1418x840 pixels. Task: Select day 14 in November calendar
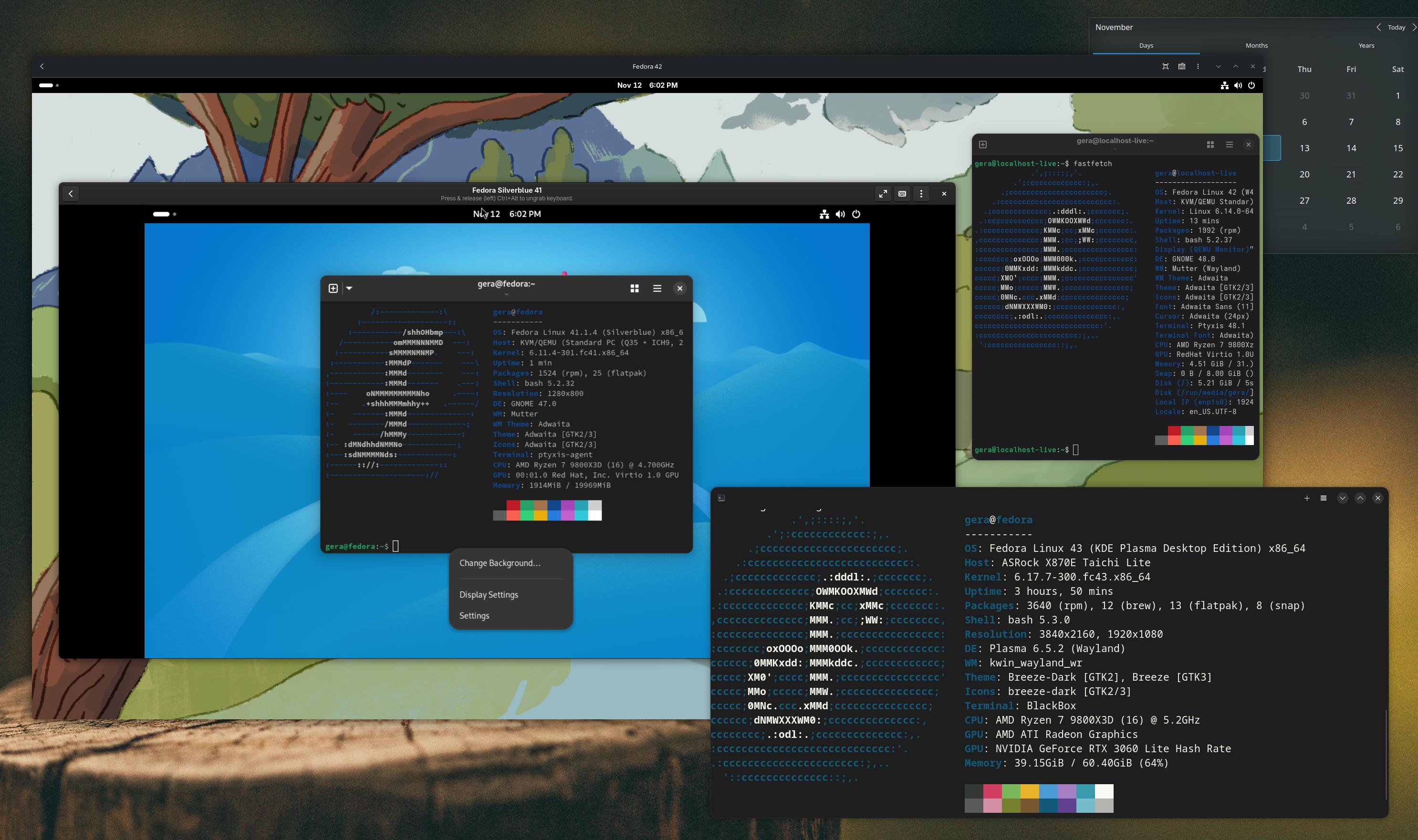(x=1351, y=148)
